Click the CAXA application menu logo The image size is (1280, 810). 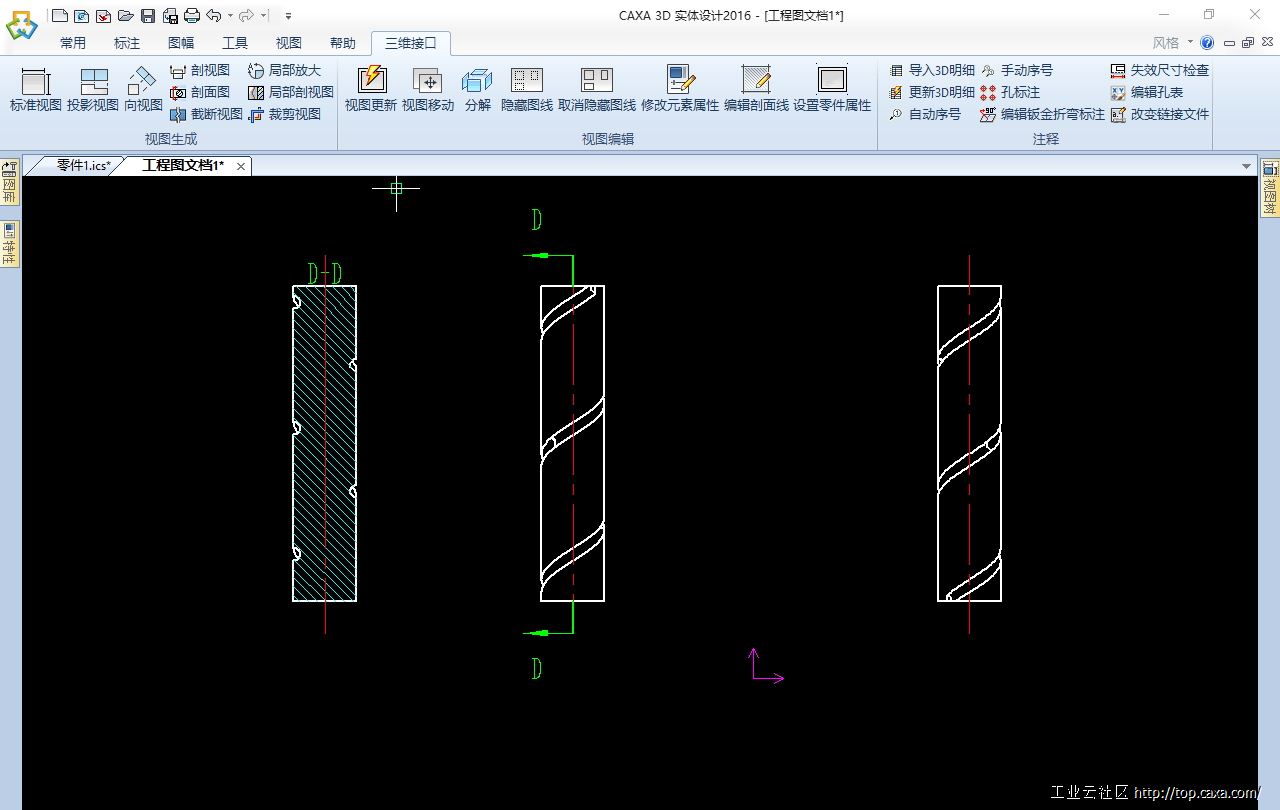point(21,25)
